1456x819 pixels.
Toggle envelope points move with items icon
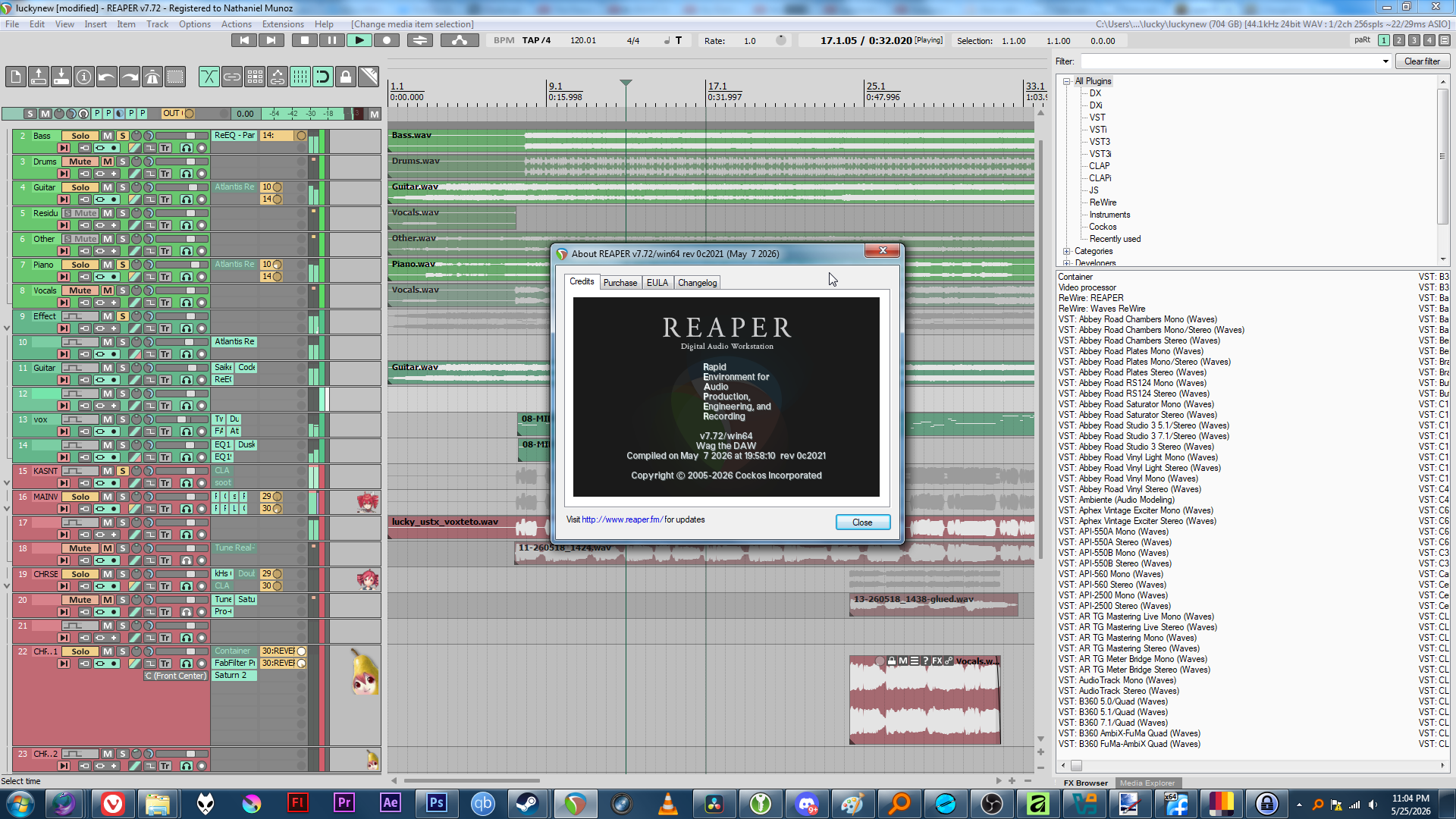click(x=277, y=77)
